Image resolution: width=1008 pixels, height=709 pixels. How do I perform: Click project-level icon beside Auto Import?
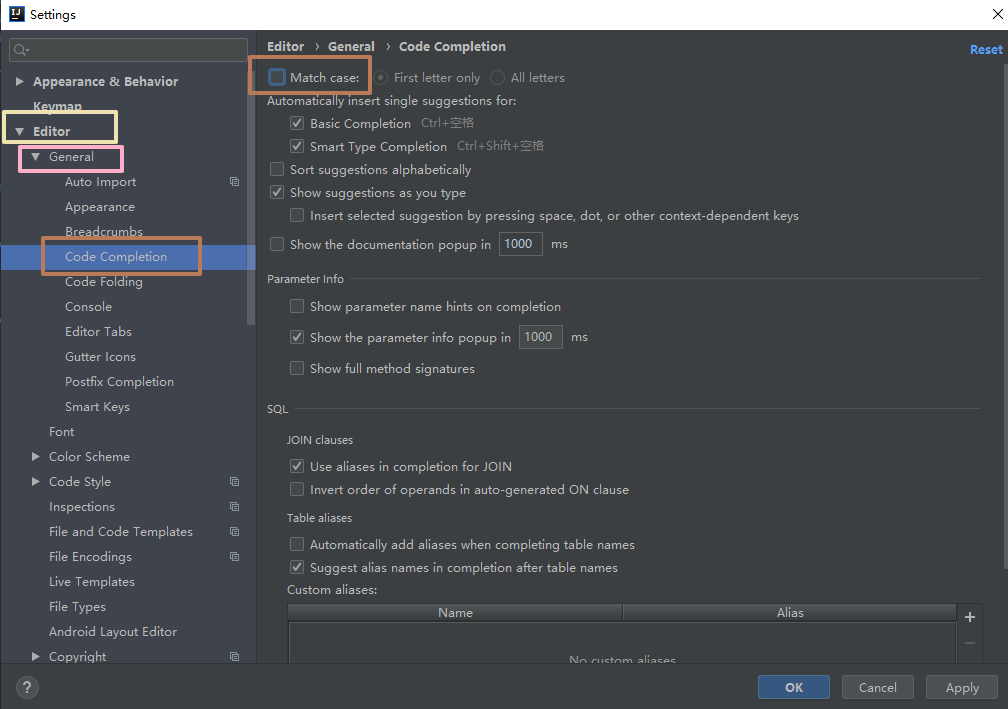coord(235,182)
